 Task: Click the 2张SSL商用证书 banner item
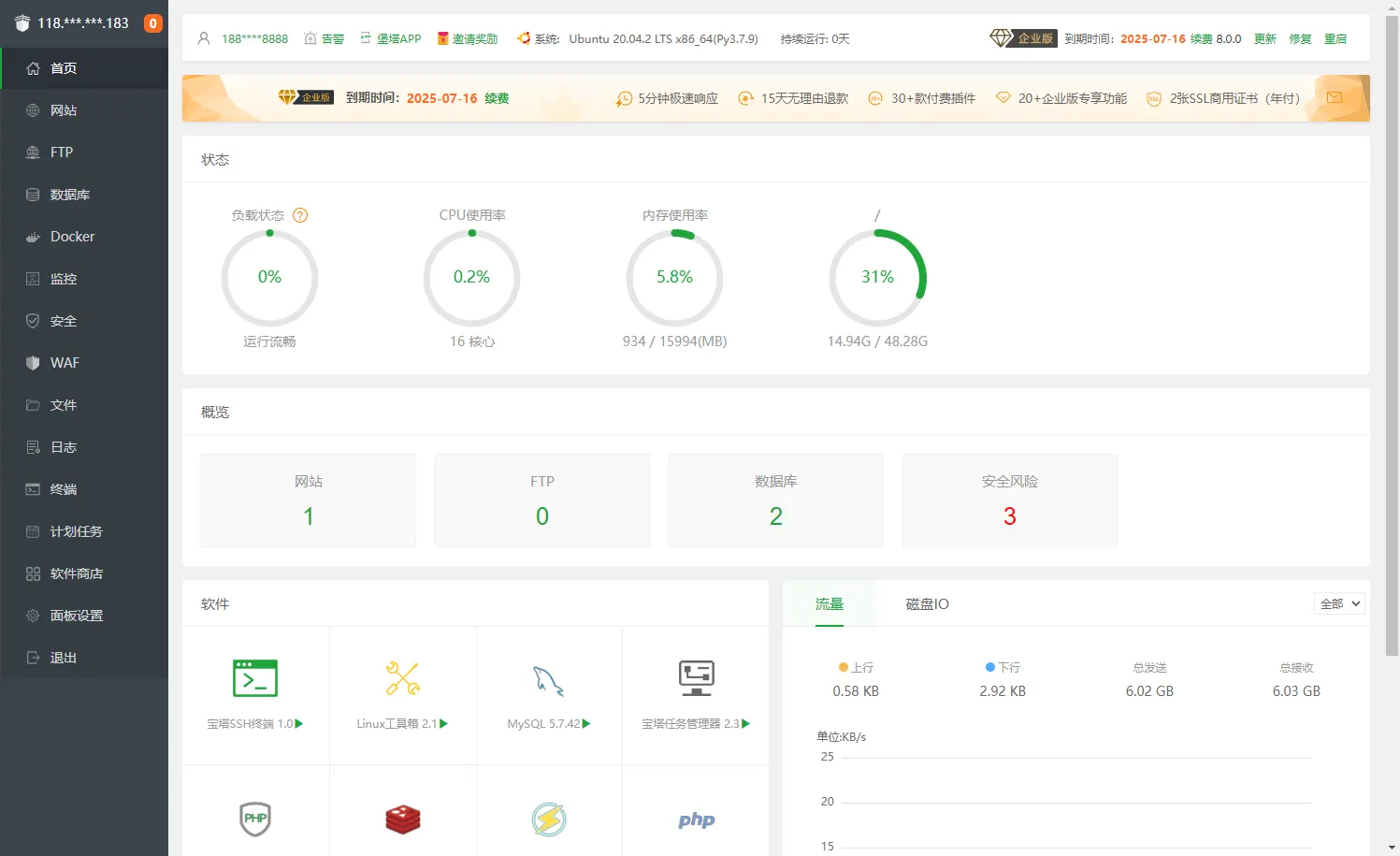(x=1223, y=98)
